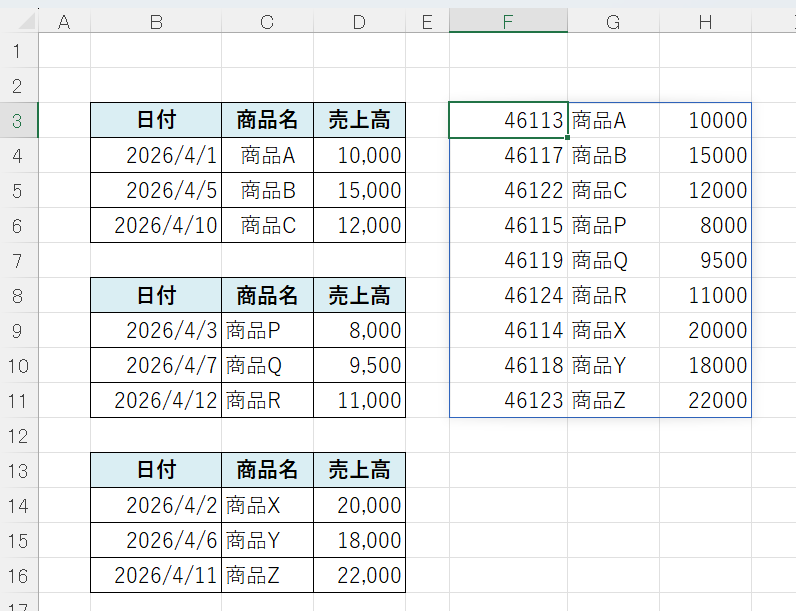The height and width of the screenshot is (611, 796).
Task: Click row 8 header
Action: point(18,295)
